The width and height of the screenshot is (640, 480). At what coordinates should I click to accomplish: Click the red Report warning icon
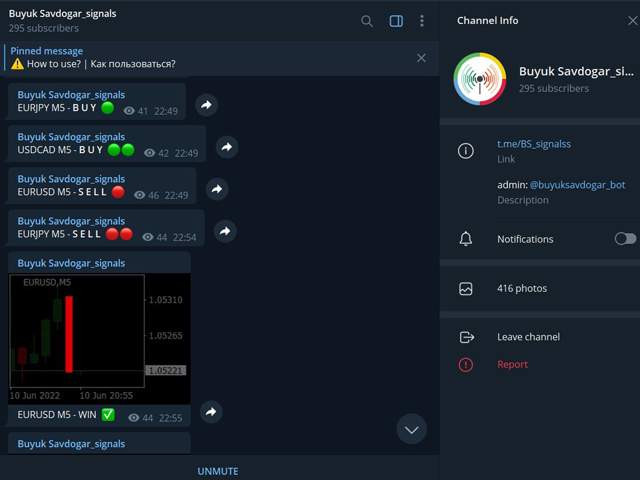(x=466, y=364)
